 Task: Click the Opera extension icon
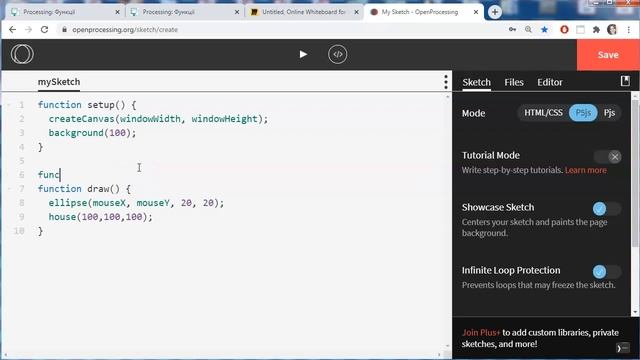(564, 29)
